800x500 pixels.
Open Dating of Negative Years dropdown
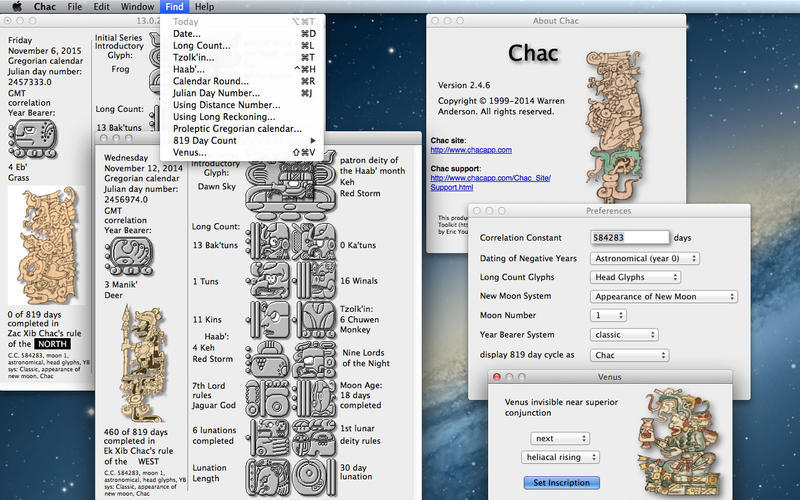point(645,258)
